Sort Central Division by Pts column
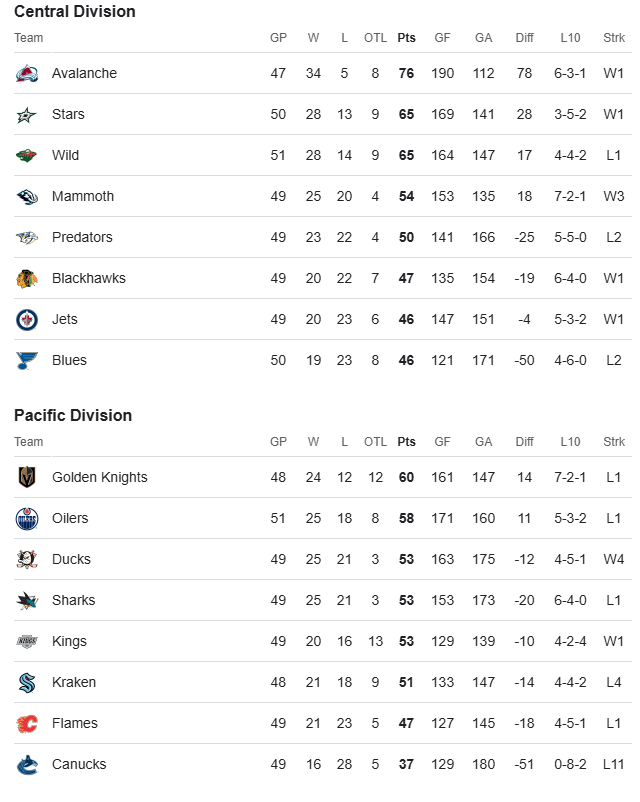640x802 pixels. click(x=406, y=38)
